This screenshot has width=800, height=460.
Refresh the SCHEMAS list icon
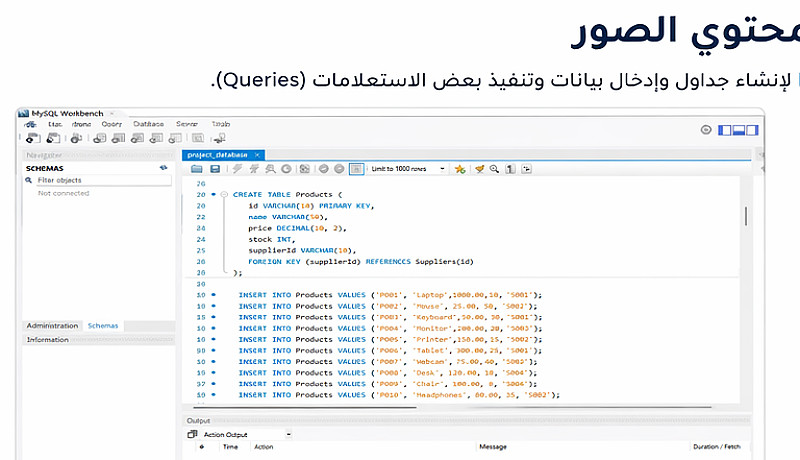[163, 167]
